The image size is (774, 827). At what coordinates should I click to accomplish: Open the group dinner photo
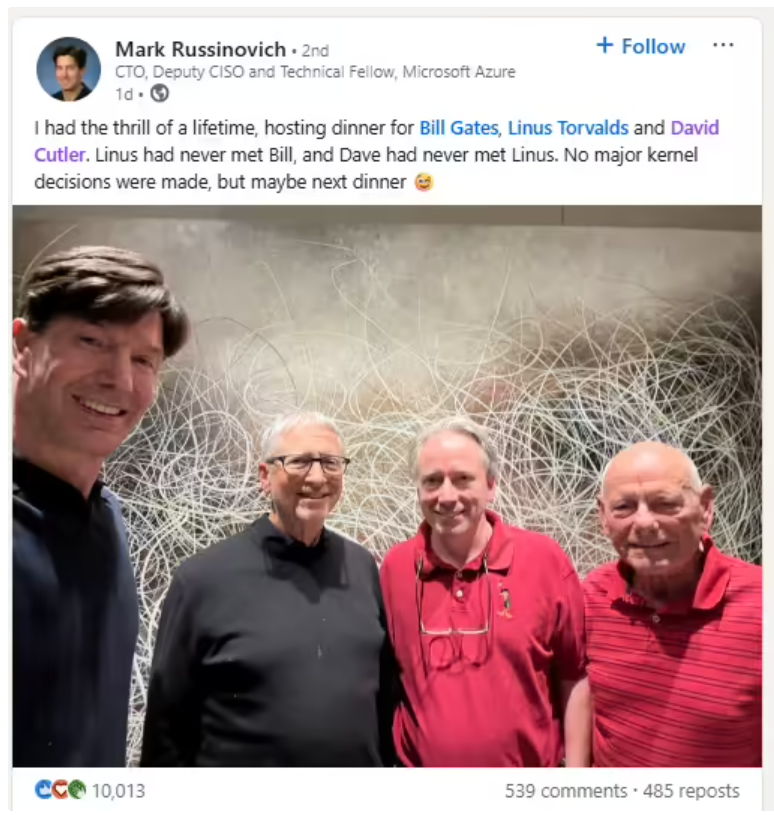tap(387, 486)
